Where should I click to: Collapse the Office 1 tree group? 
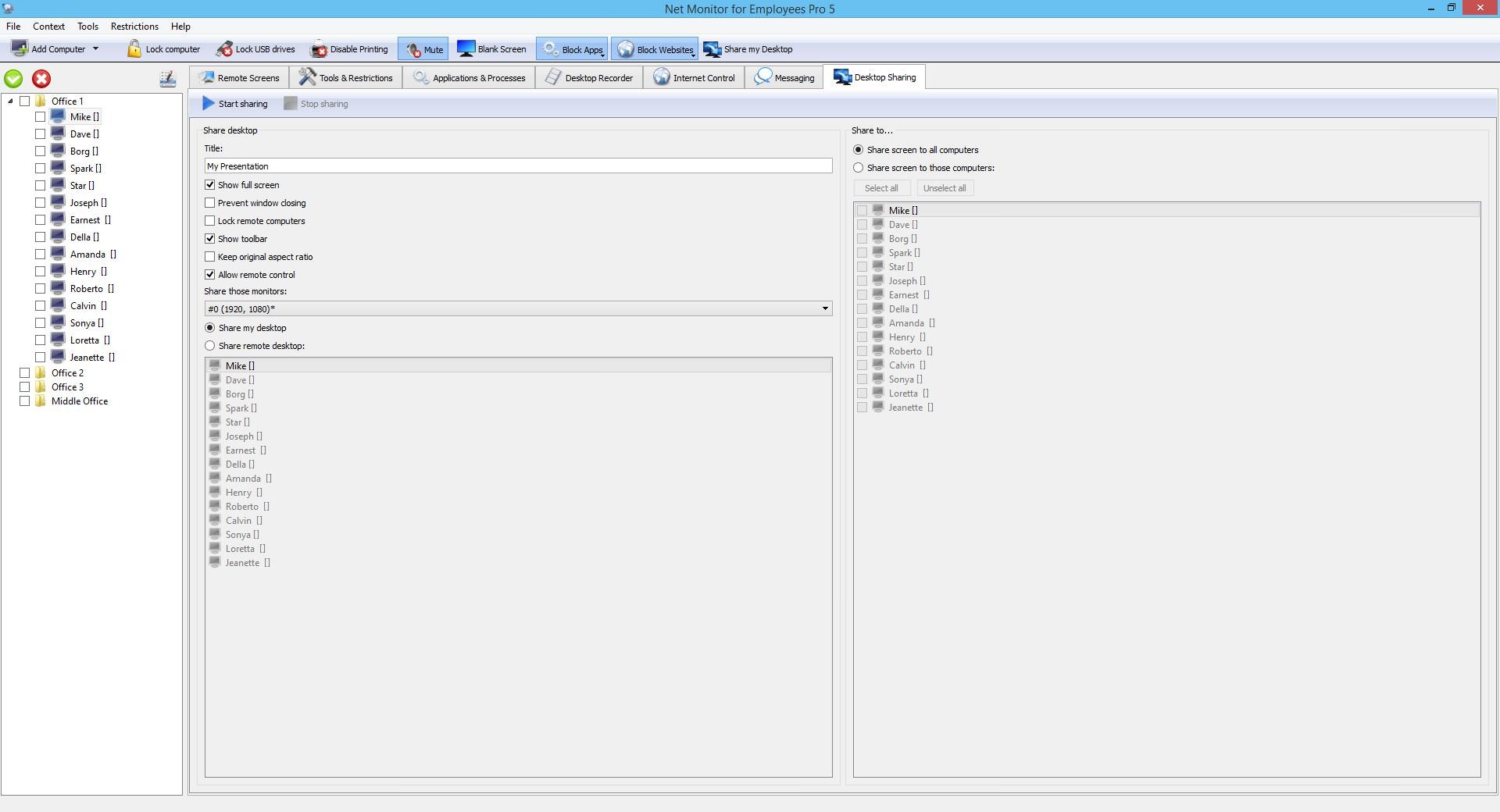tap(10, 101)
